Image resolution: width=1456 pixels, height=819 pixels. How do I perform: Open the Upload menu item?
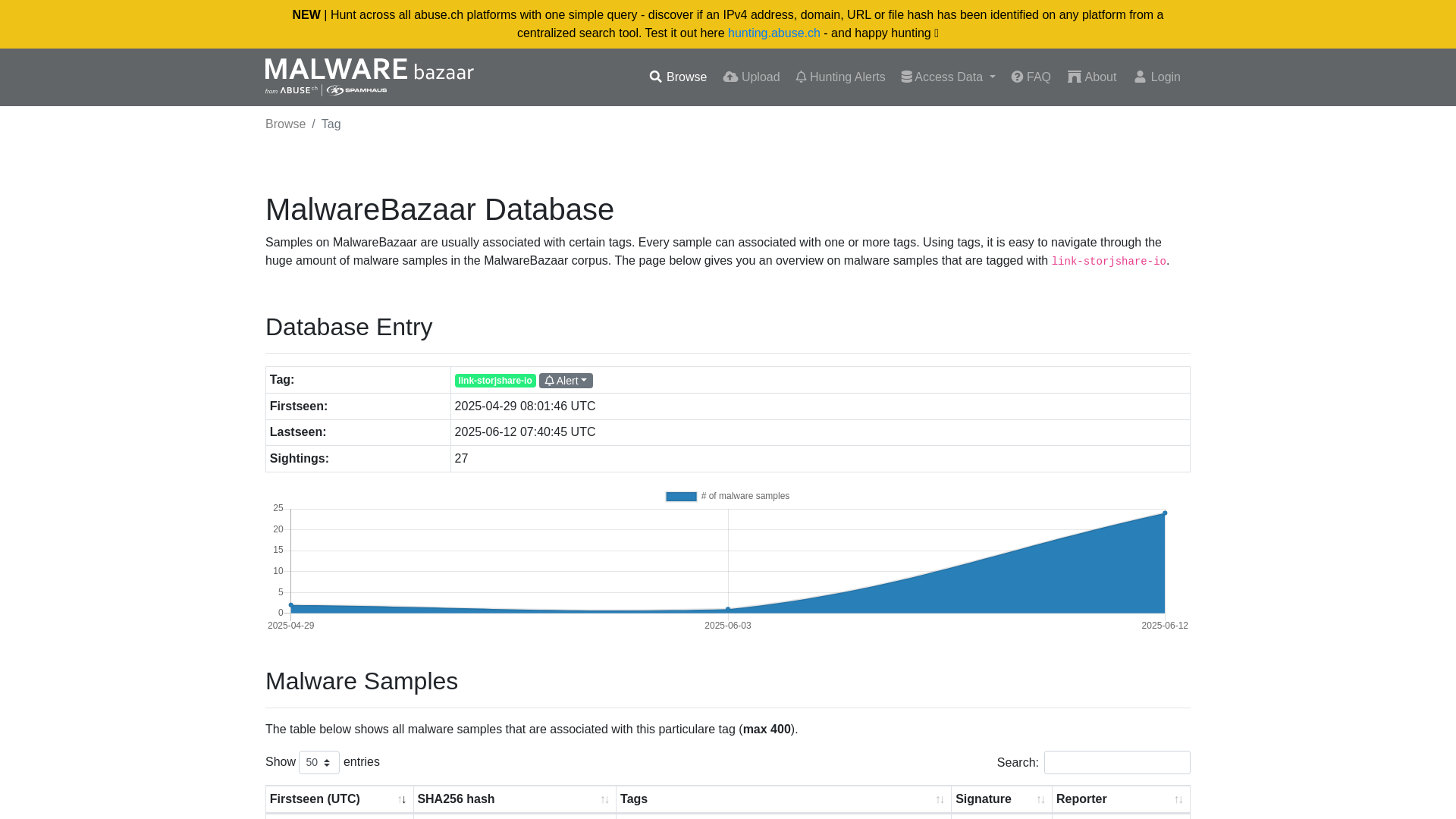[751, 77]
